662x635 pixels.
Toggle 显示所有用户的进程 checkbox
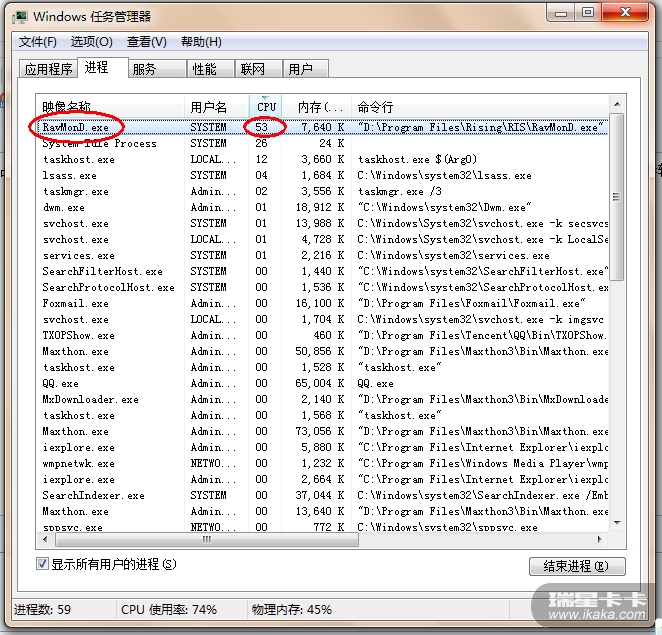pos(42,564)
